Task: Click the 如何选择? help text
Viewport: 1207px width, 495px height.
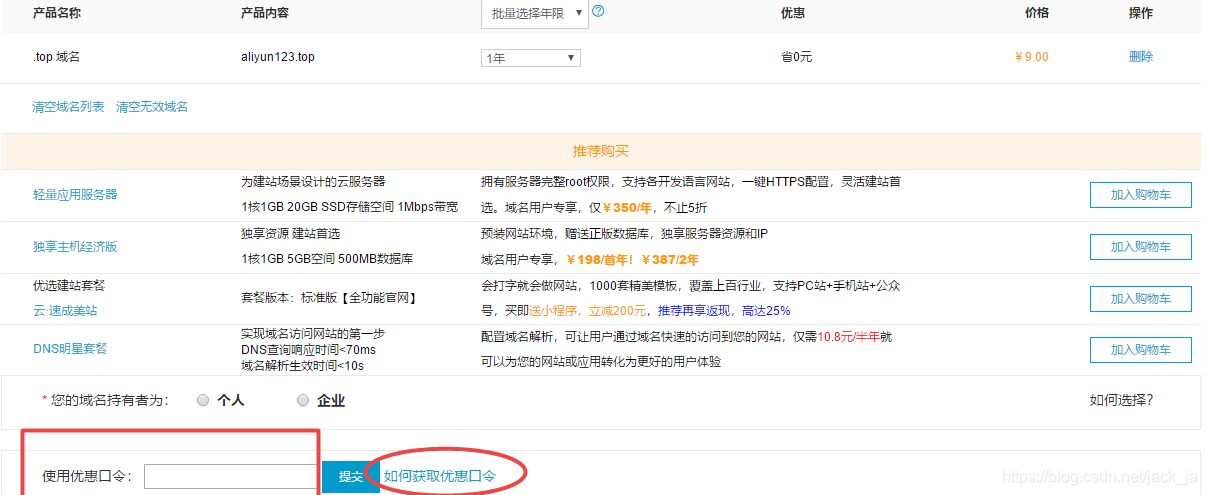Action: pyautogui.click(x=1121, y=400)
